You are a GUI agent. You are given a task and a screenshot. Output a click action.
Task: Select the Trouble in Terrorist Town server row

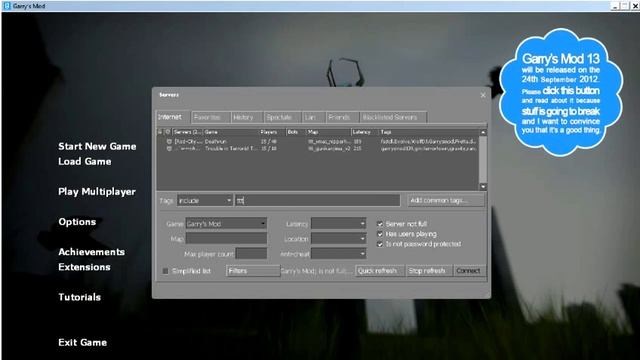tap(318, 149)
